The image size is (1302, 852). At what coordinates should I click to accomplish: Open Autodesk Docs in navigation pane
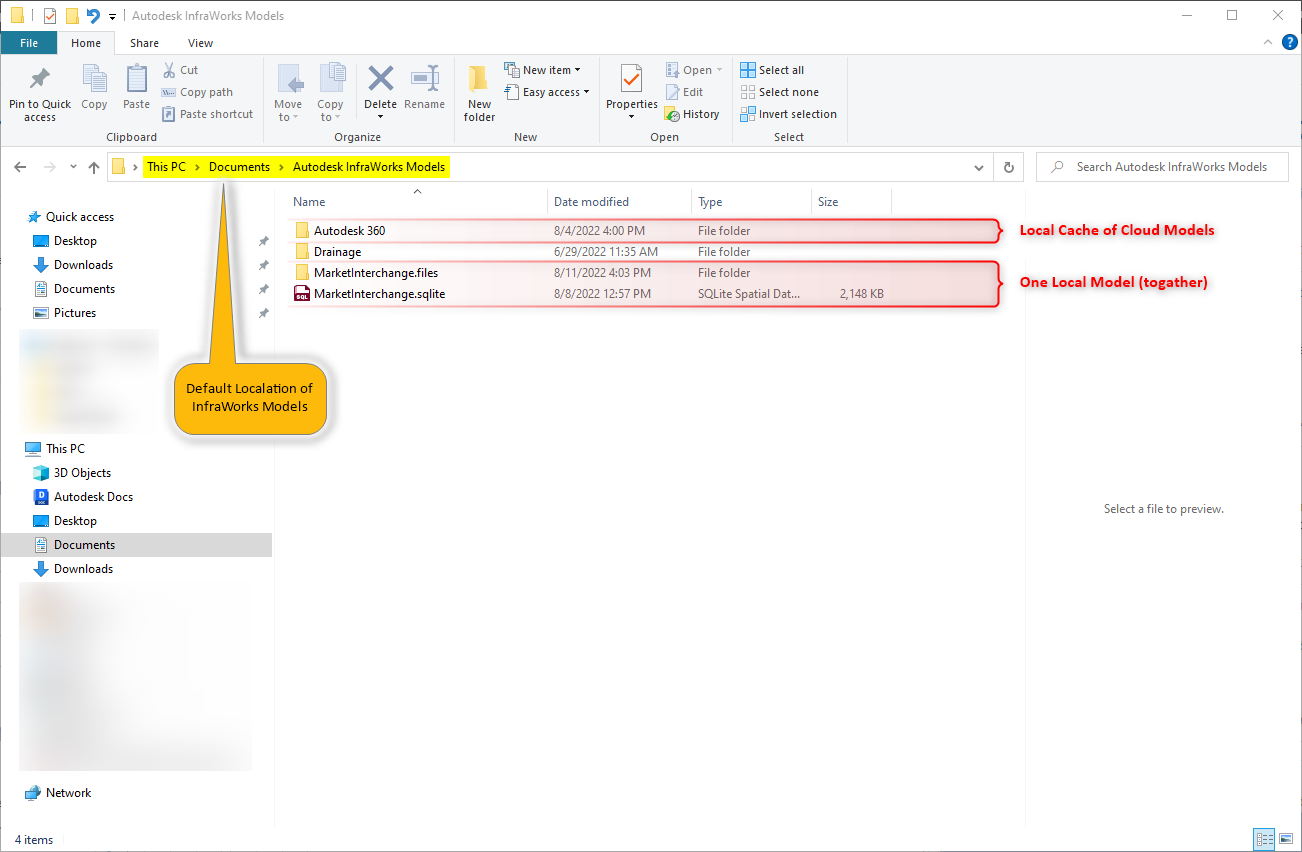pos(93,497)
